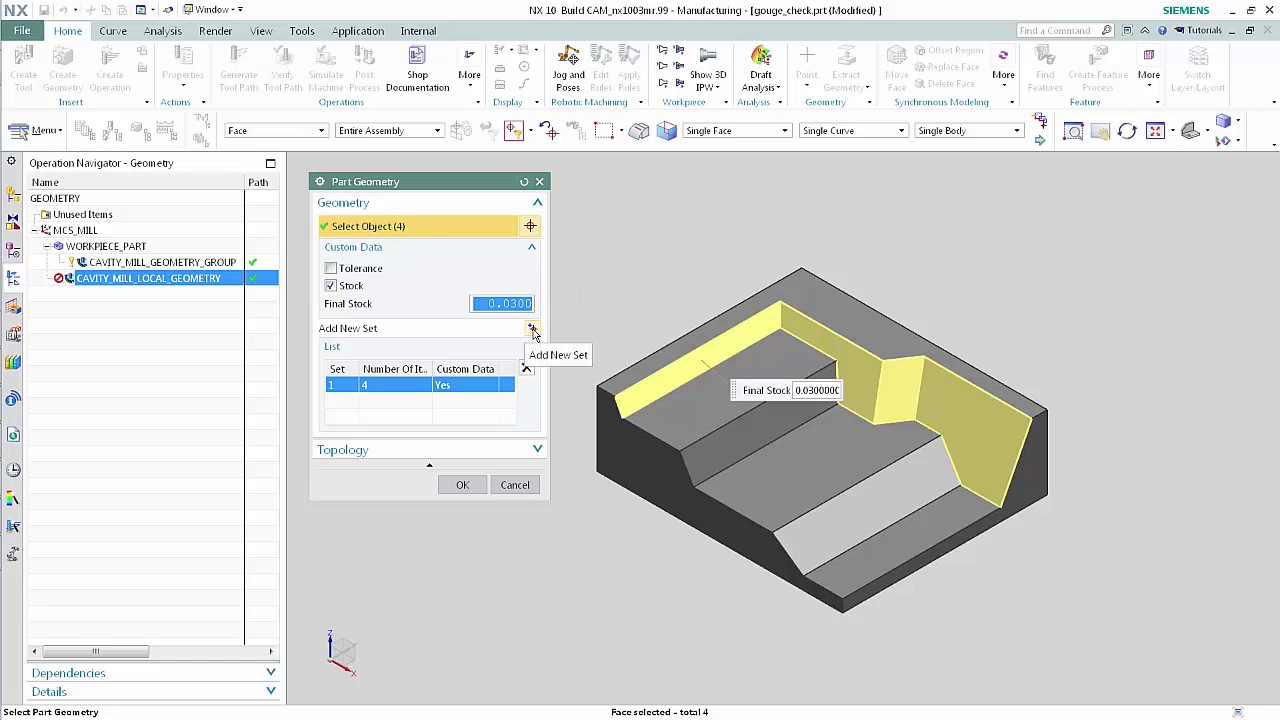Remove selected set with X icon
Image resolution: width=1280 pixels, height=720 pixels.
(x=526, y=369)
